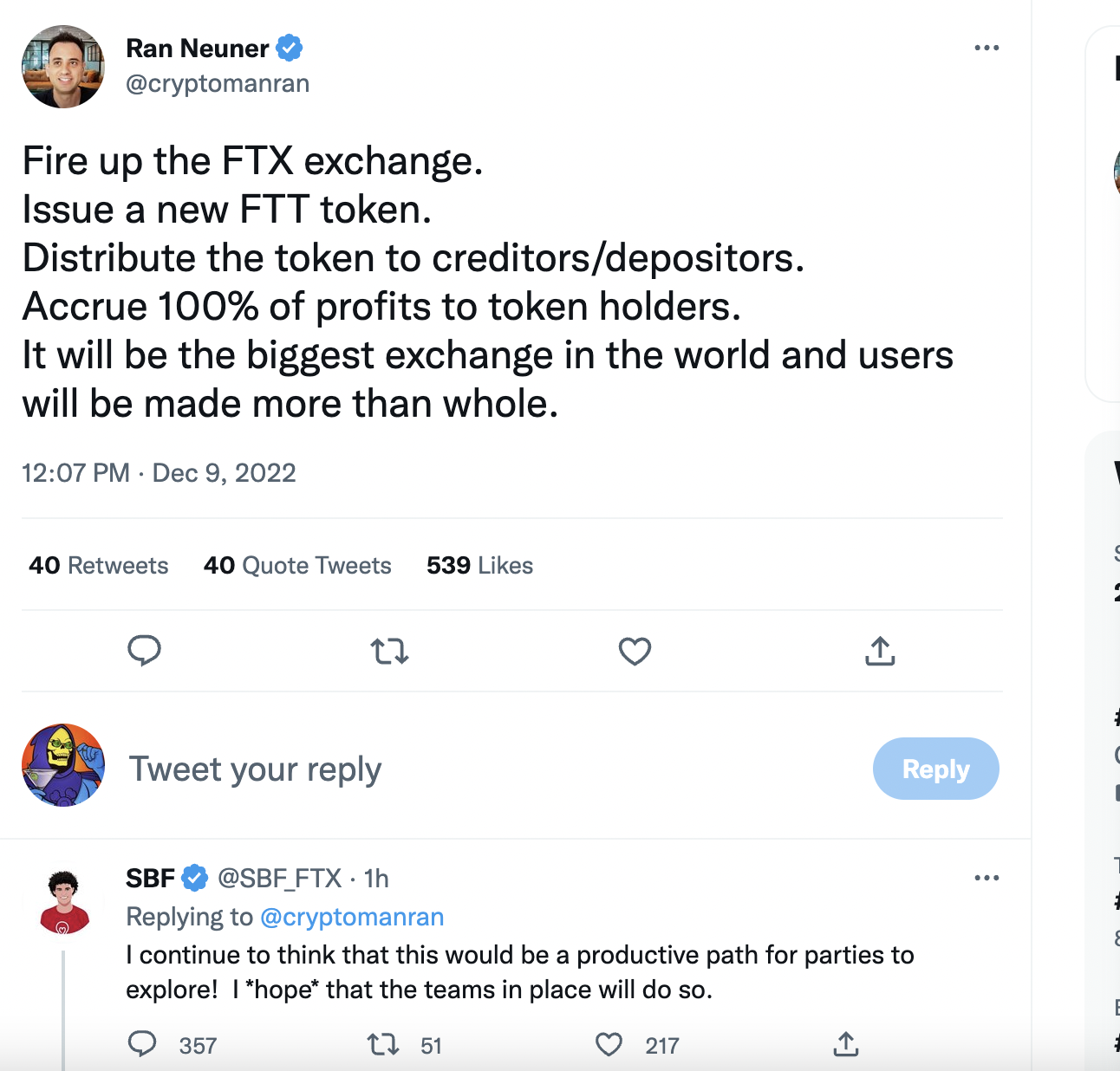Click SBF's blue verified badge

click(195, 878)
